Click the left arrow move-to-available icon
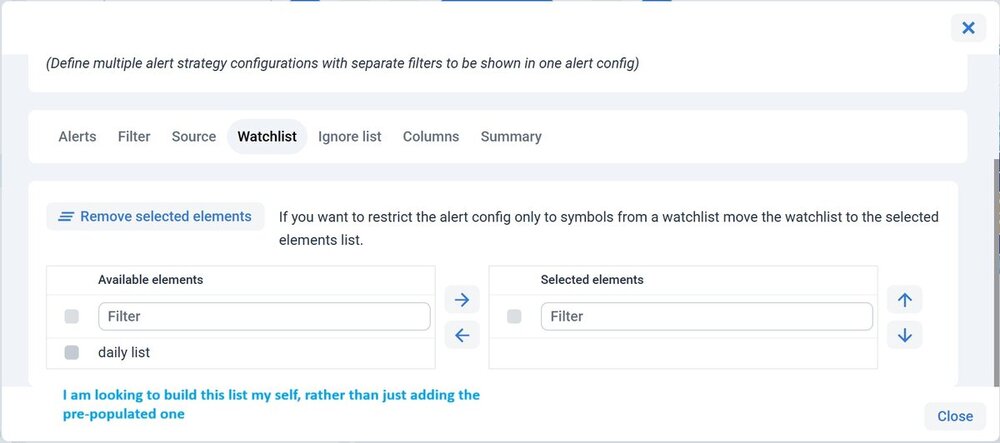1000x443 pixels. pyautogui.click(x=461, y=335)
